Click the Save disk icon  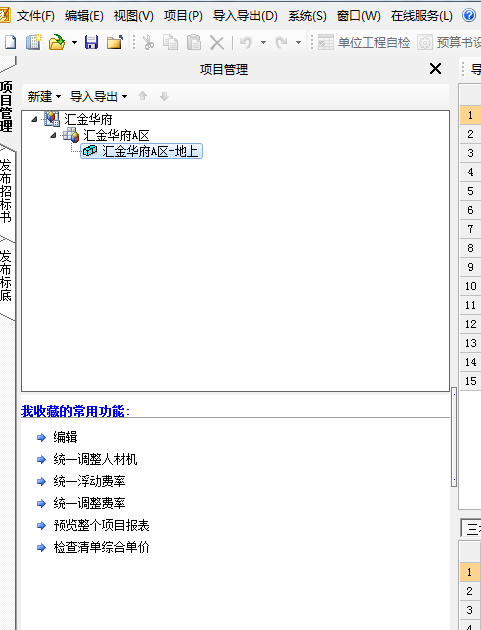coord(92,42)
